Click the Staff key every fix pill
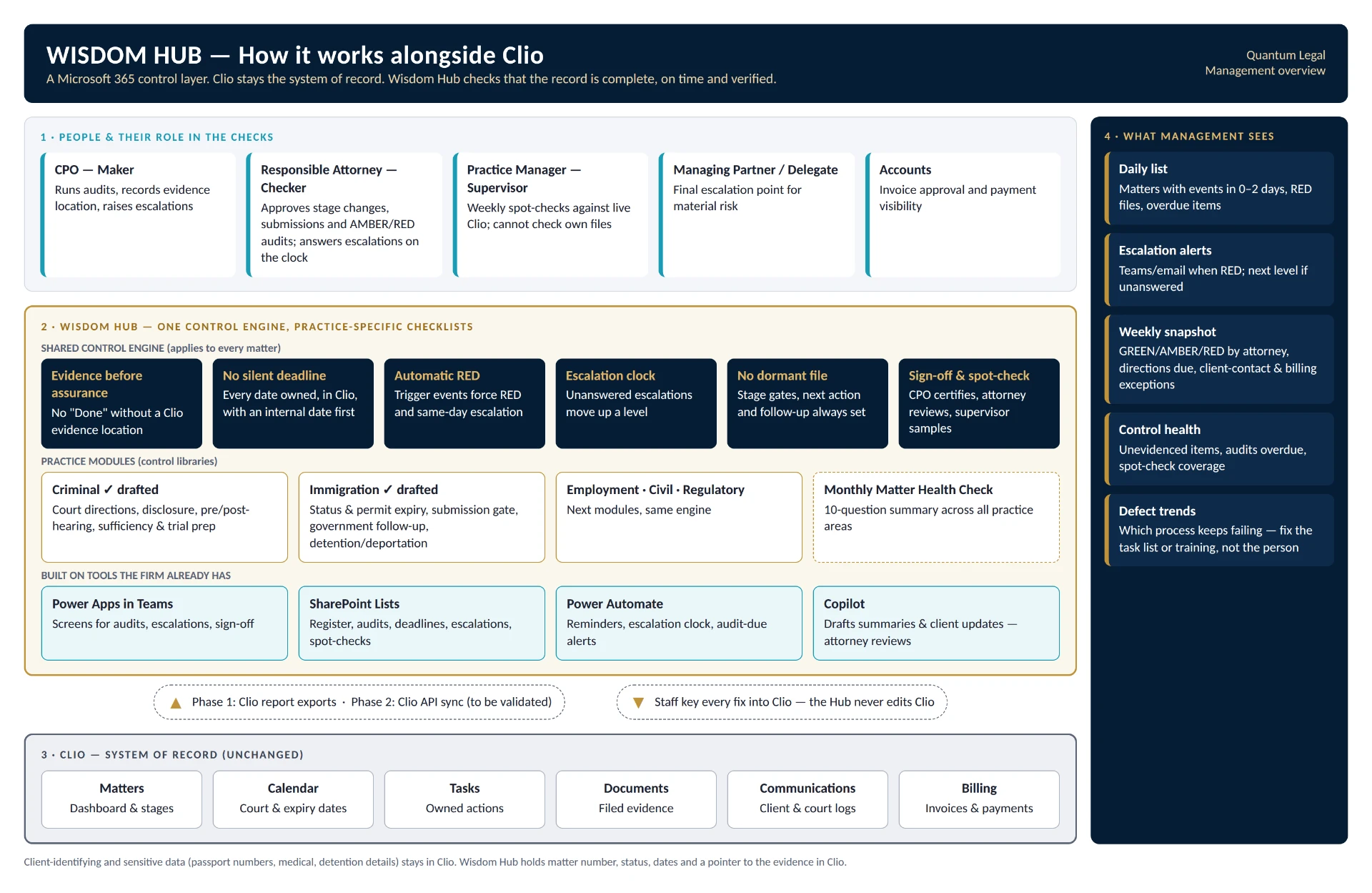 (x=782, y=702)
